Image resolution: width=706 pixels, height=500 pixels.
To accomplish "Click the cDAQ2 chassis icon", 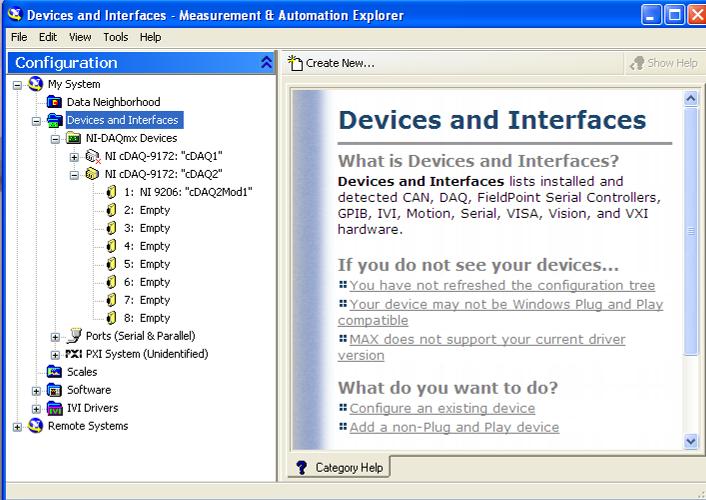I will click(x=92, y=174).
